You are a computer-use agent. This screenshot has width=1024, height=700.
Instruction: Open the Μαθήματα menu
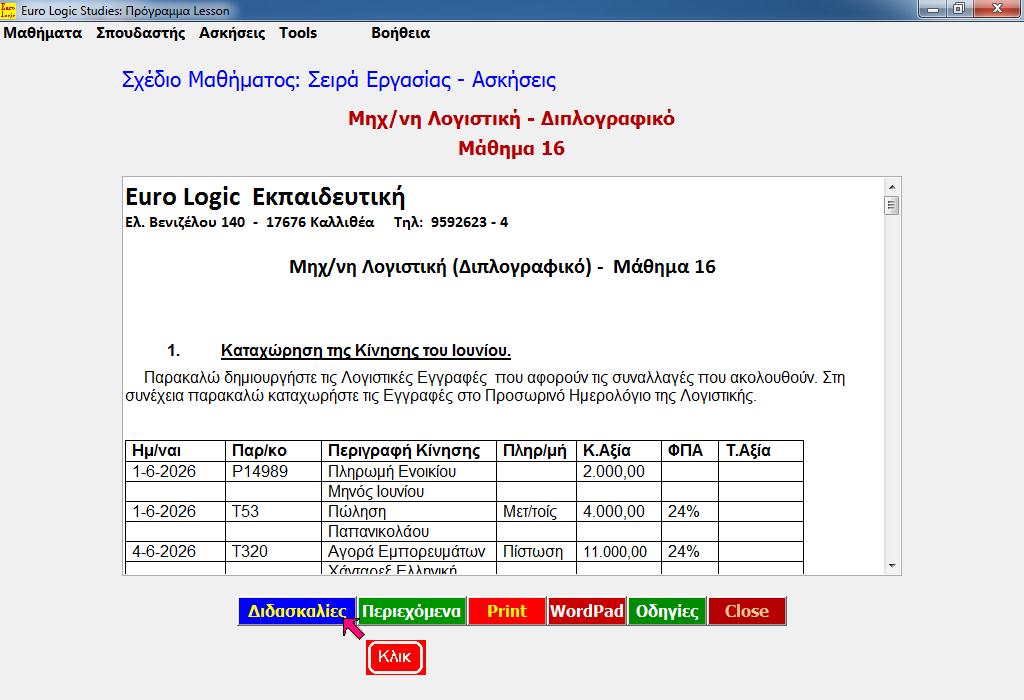(43, 33)
